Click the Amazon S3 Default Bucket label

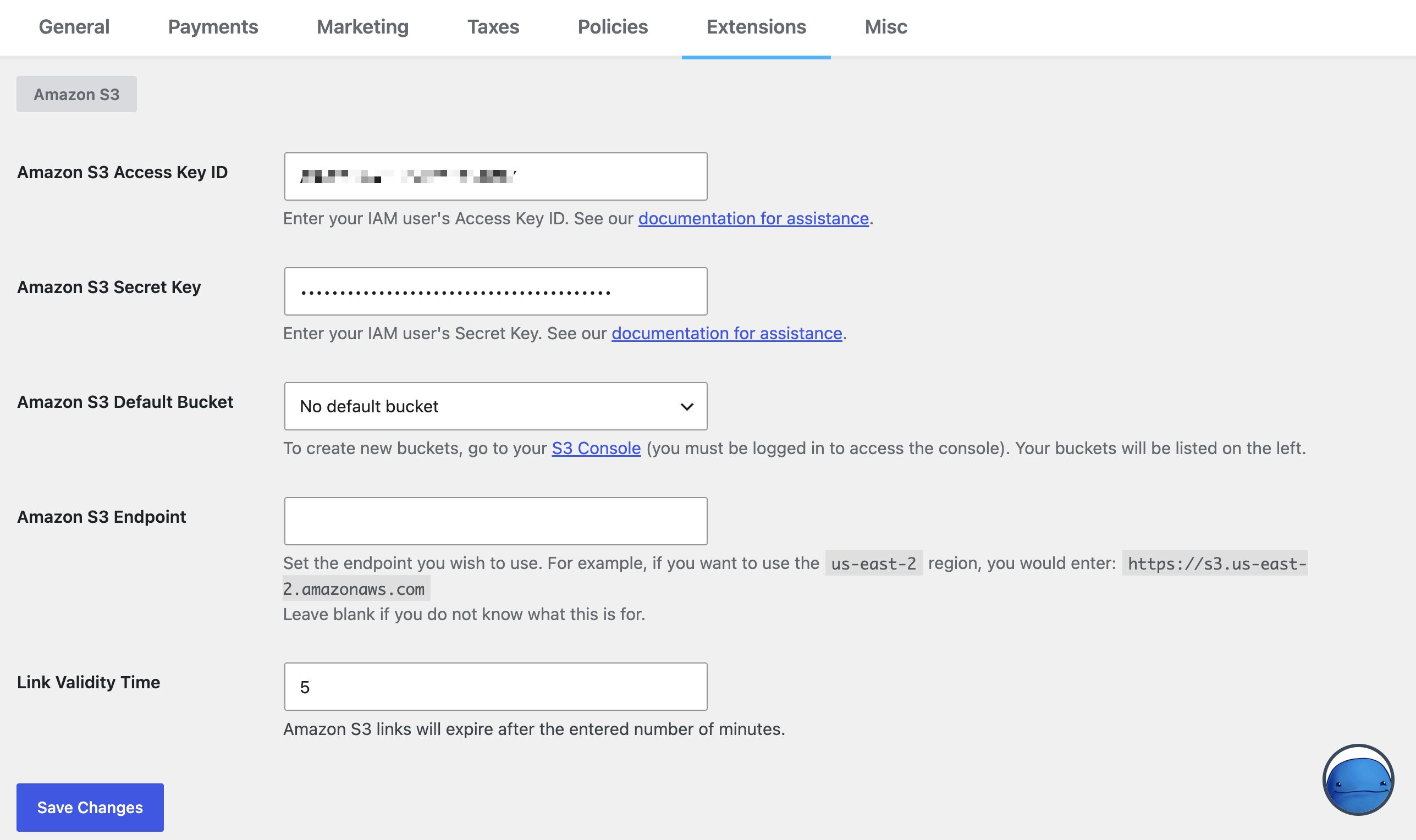click(x=125, y=402)
